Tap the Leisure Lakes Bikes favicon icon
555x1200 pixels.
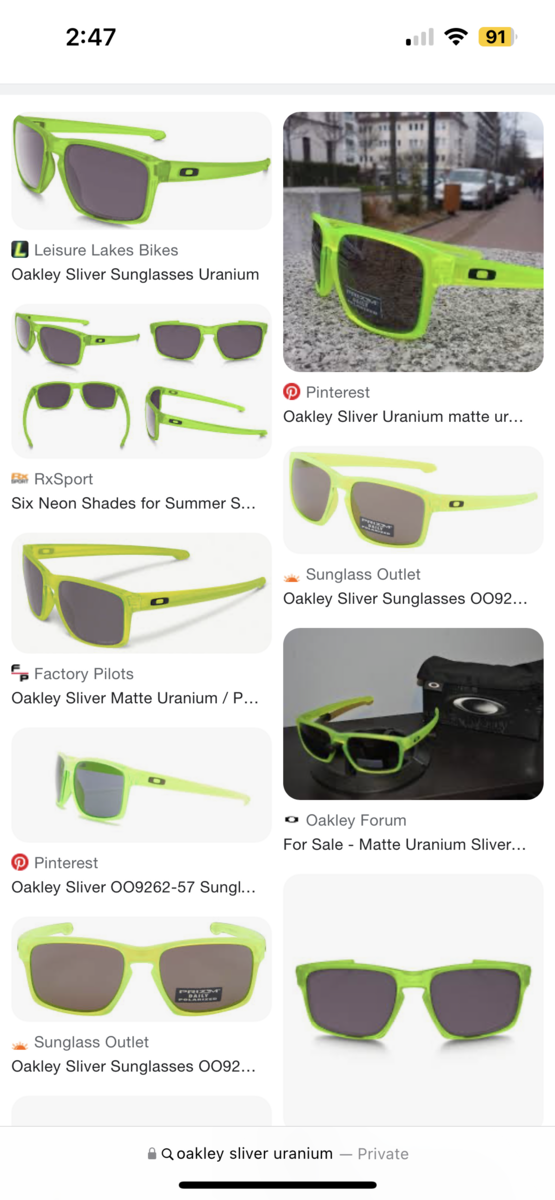19,250
